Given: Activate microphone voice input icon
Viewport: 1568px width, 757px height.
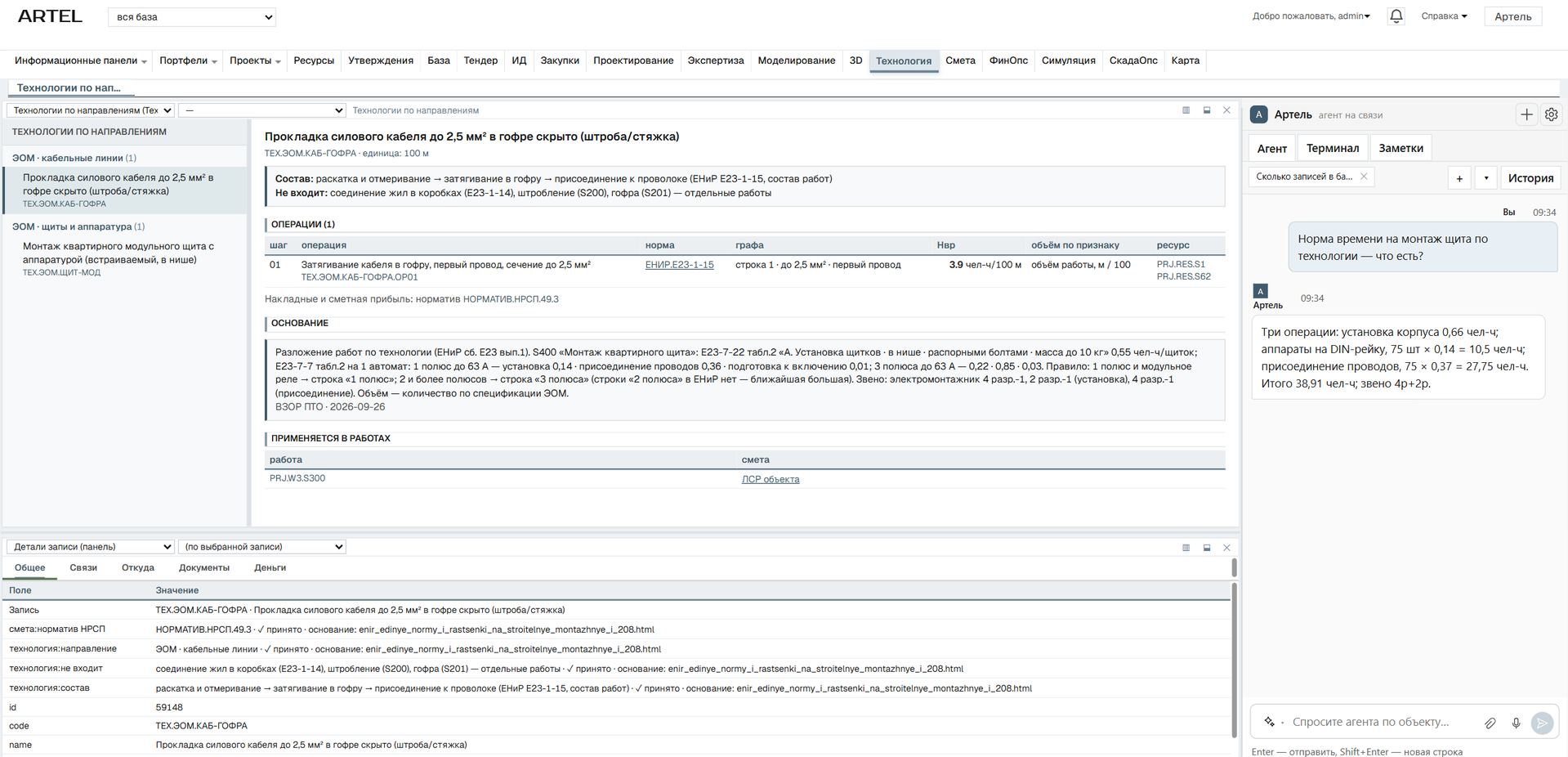Looking at the screenshot, I should pyautogui.click(x=1516, y=723).
